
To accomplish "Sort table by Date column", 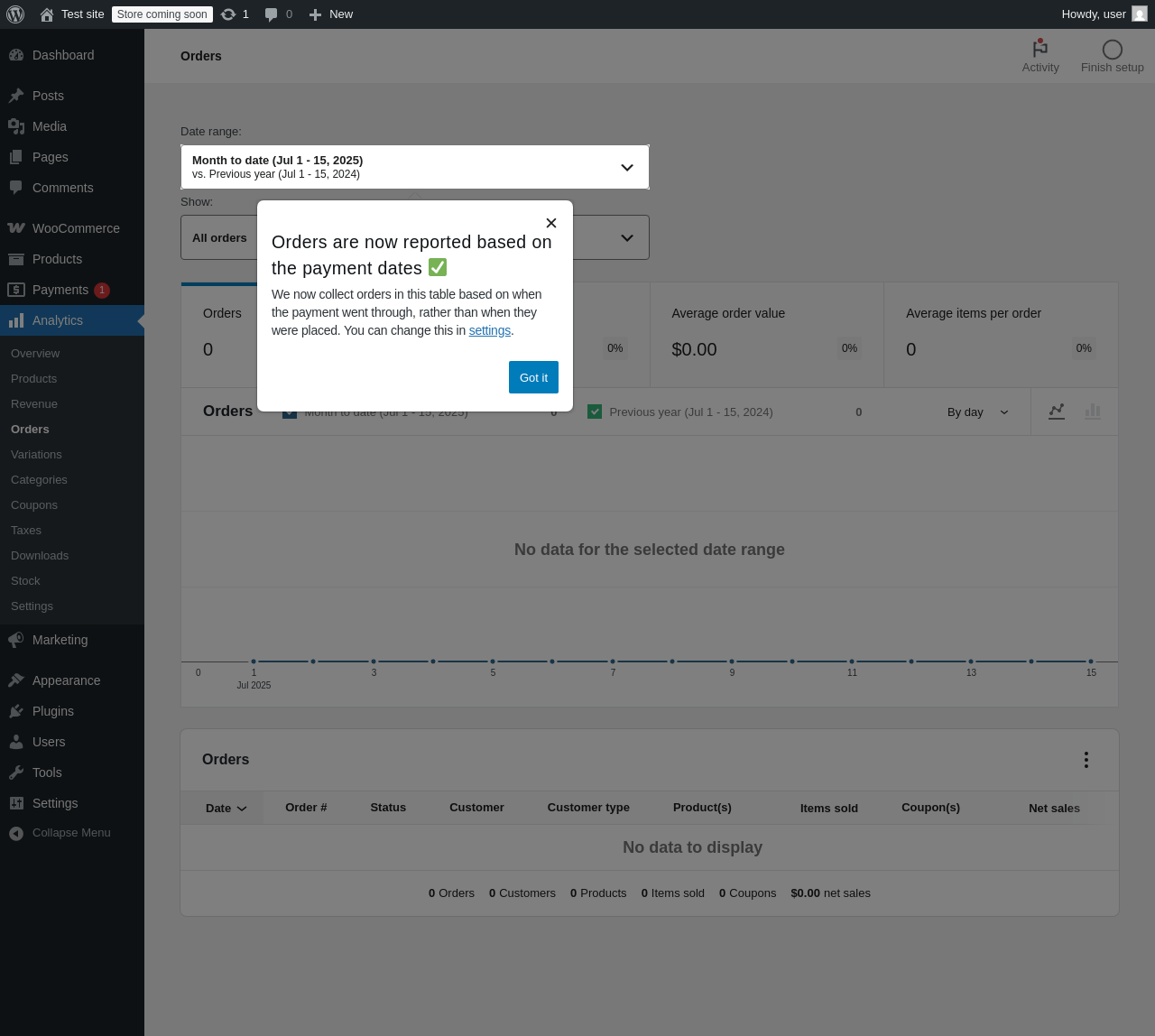I will pos(226,808).
